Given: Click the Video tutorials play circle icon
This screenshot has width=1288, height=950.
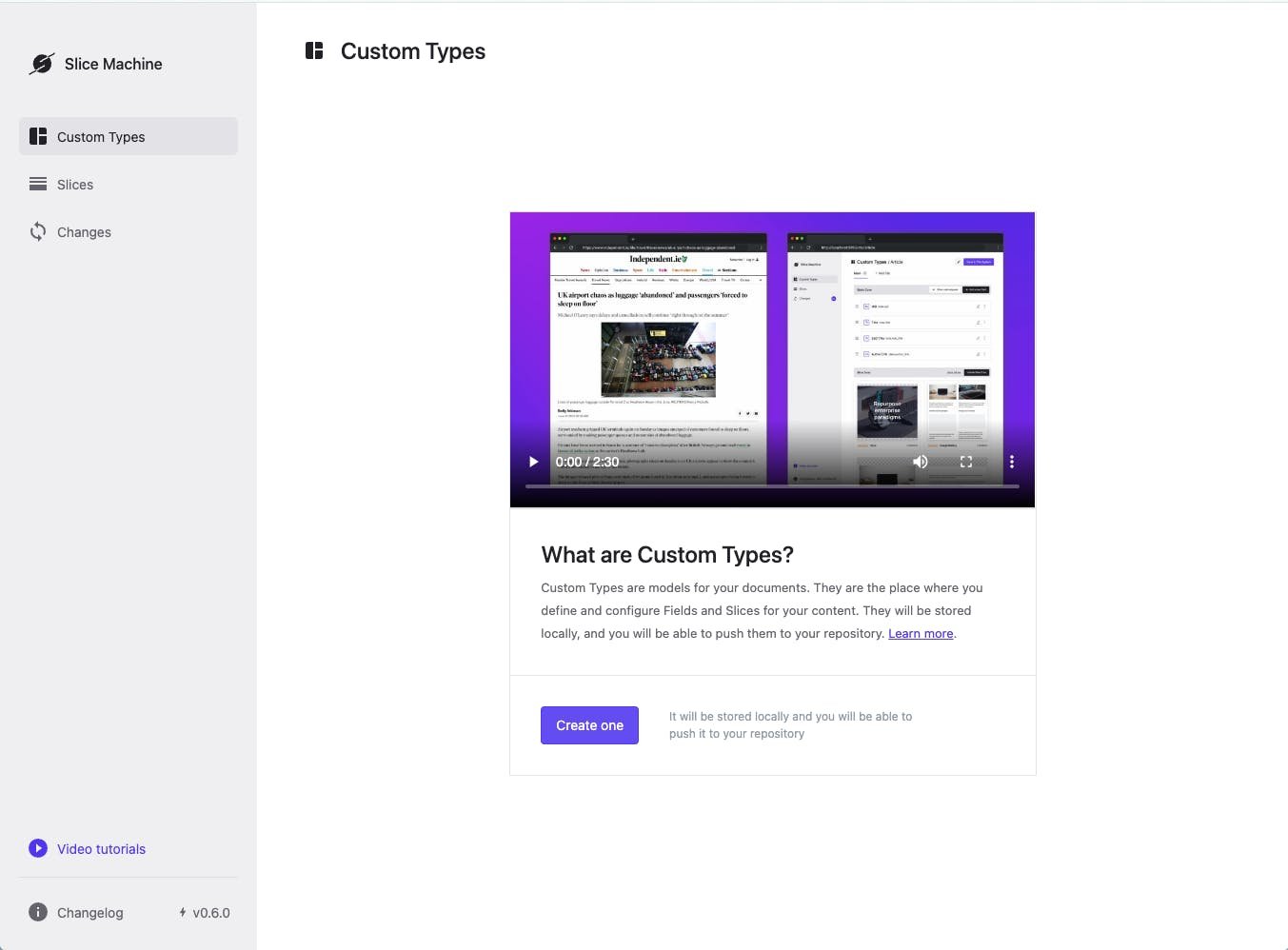Looking at the screenshot, I should (38, 848).
